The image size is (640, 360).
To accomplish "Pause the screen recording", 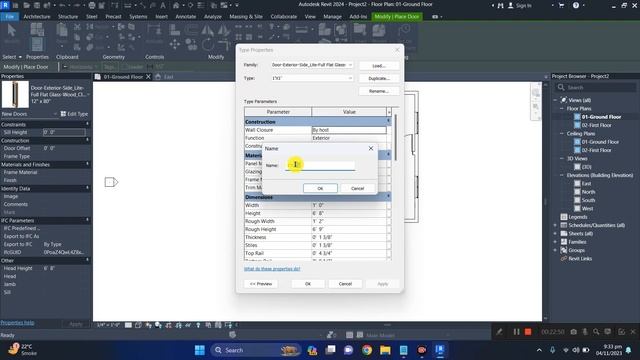I will (x=516, y=332).
